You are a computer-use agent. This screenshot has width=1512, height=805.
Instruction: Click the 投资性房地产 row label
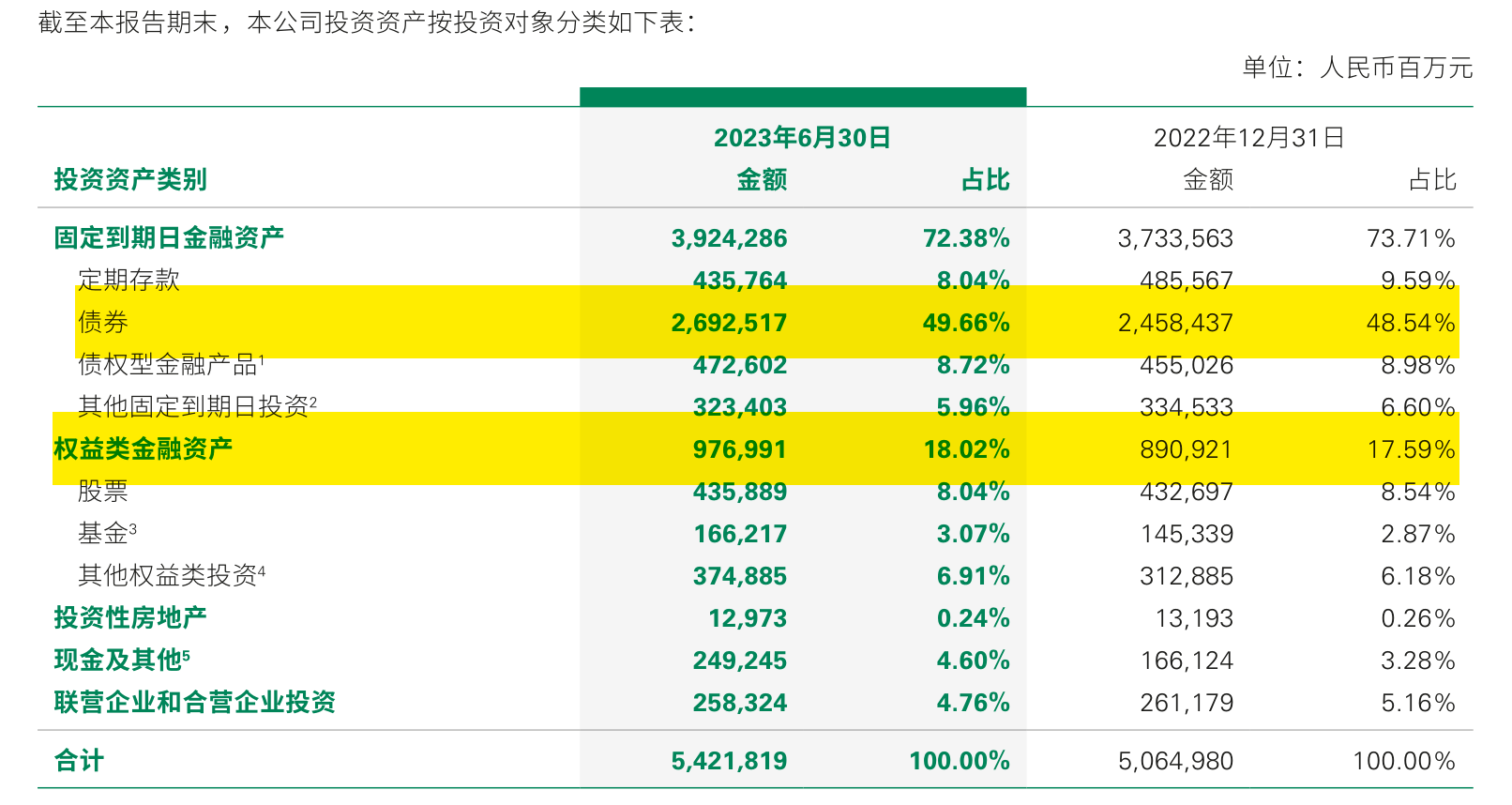[x=130, y=617]
